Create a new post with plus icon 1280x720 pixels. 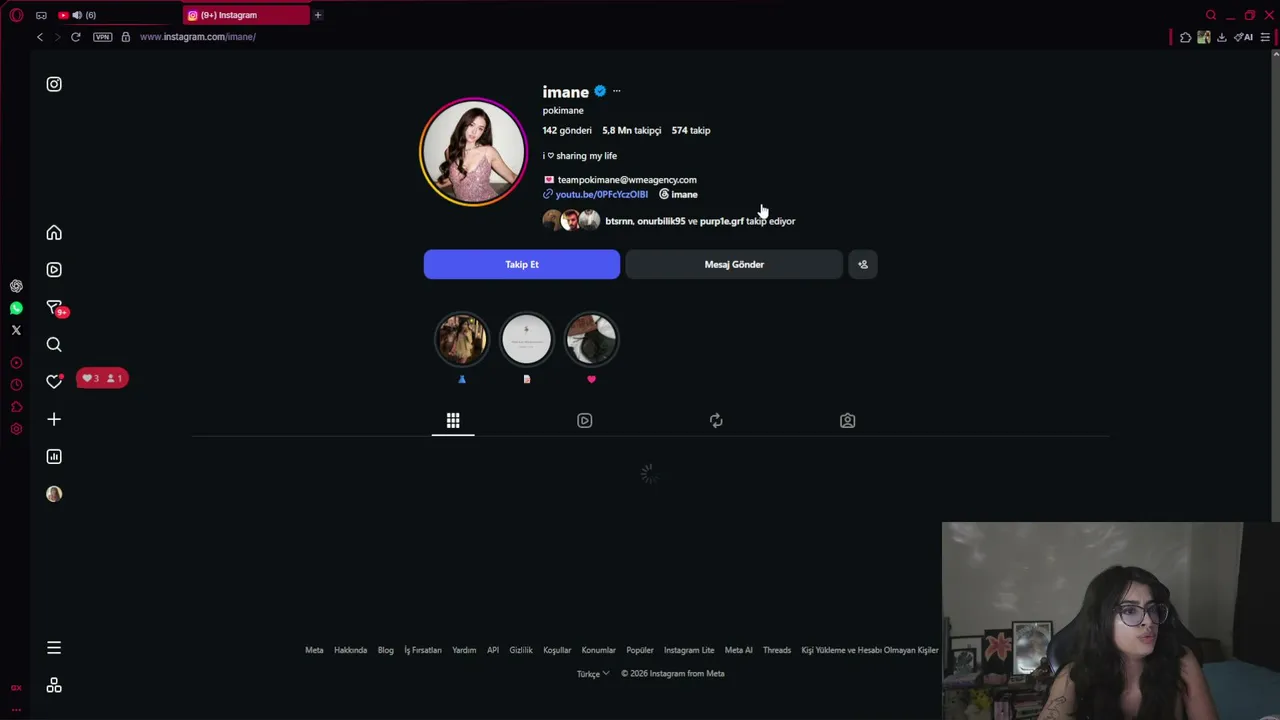coord(54,420)
